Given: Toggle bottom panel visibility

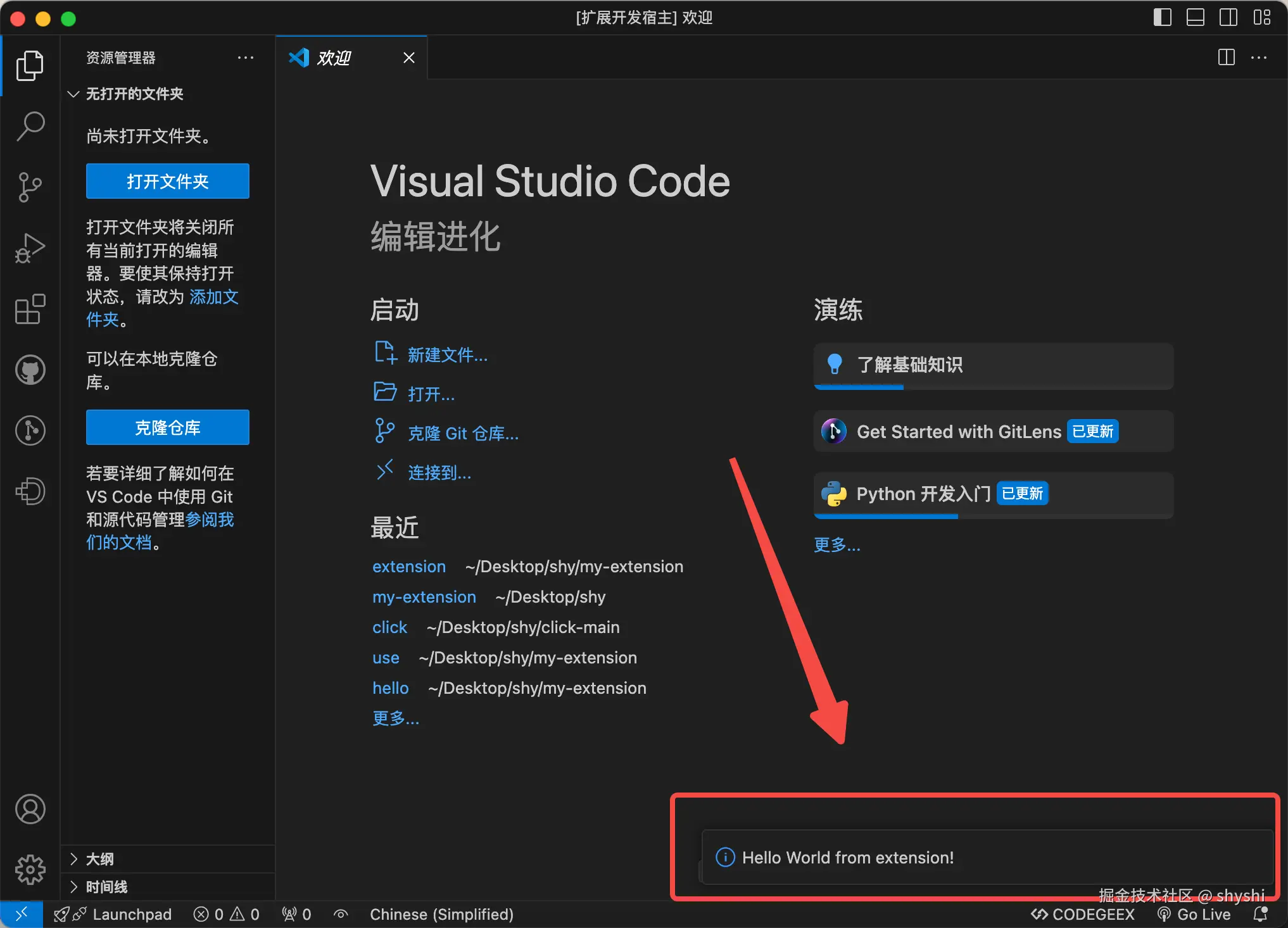Looking at the screenshot, I should click(x=1196, y=17).
